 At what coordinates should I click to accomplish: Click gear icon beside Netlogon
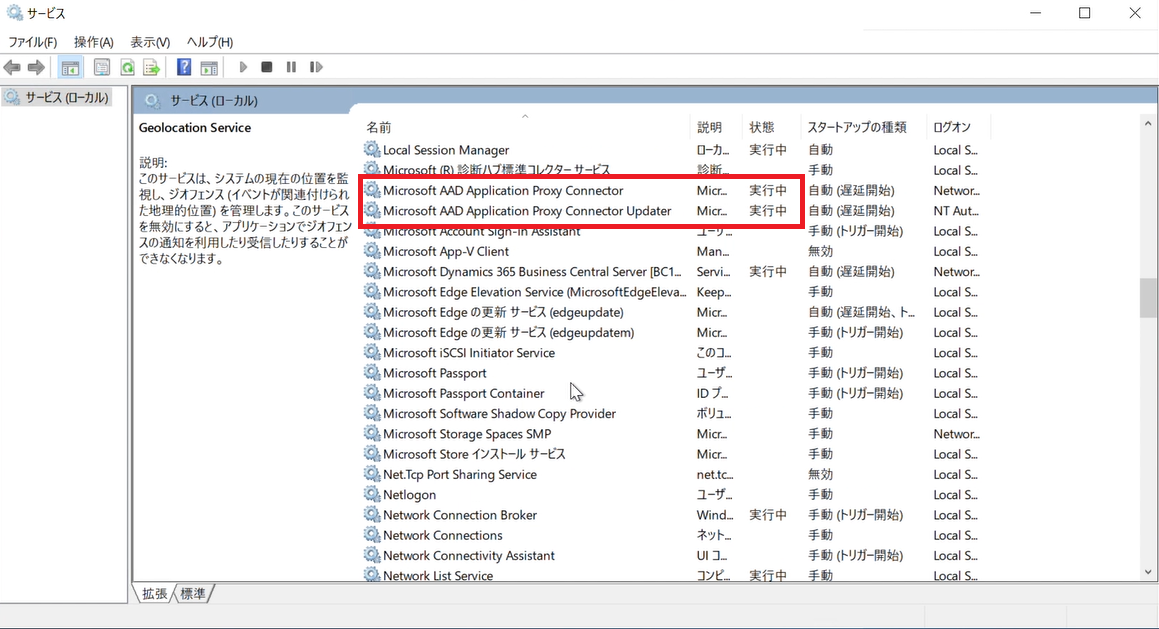click(x=372, y=494)
